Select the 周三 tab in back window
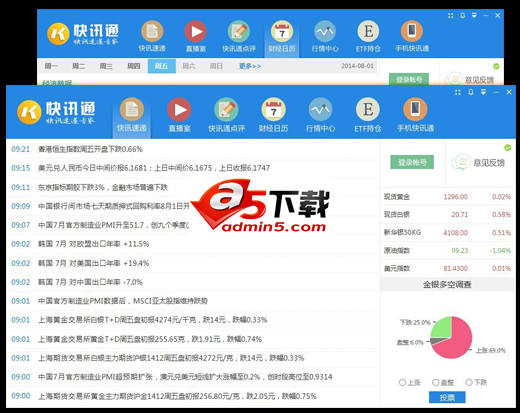Image resolution: width=520 pixels, height=413 pixels. 106,66
